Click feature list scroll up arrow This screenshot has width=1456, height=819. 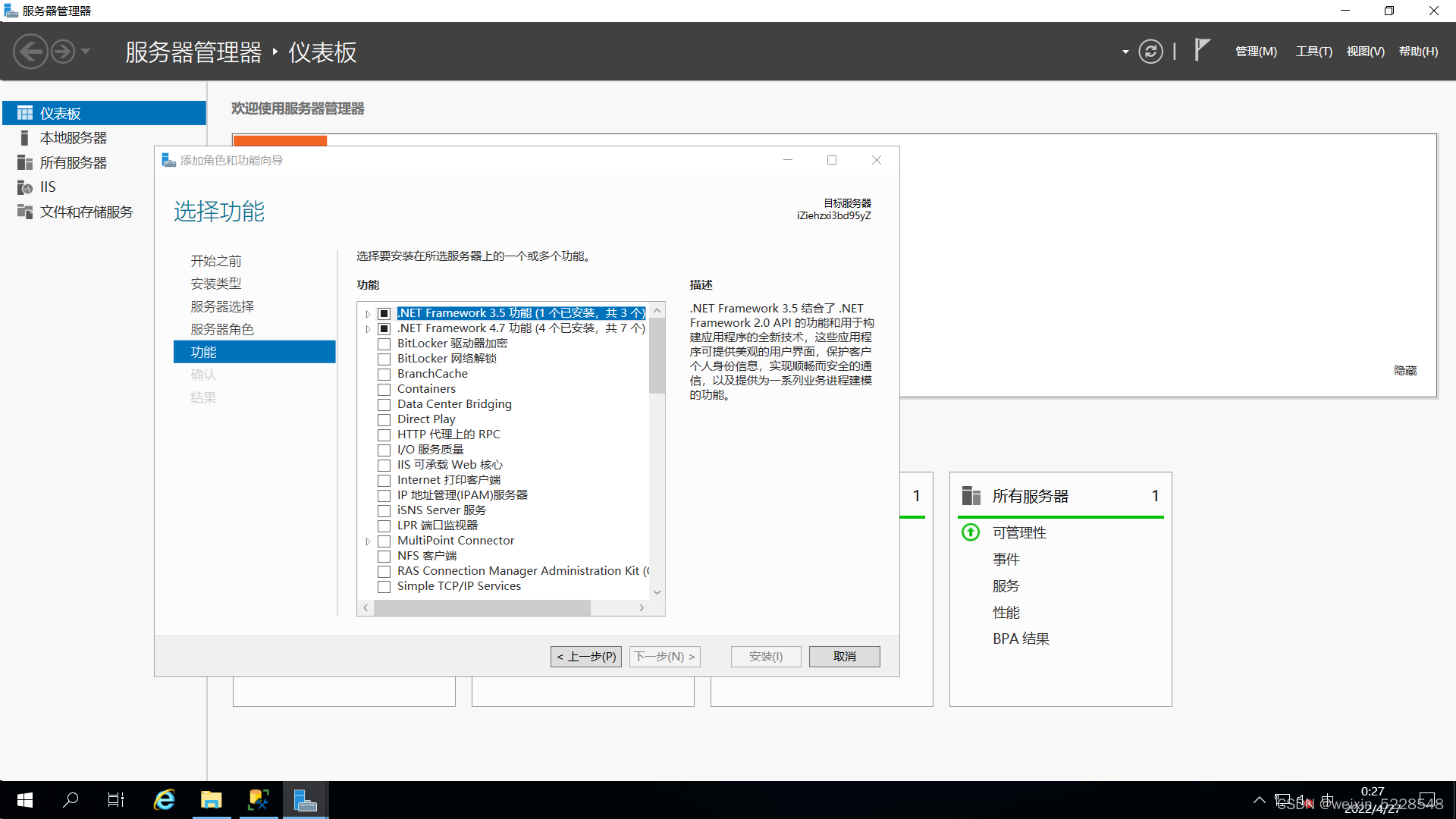click(x=657, y=311)
